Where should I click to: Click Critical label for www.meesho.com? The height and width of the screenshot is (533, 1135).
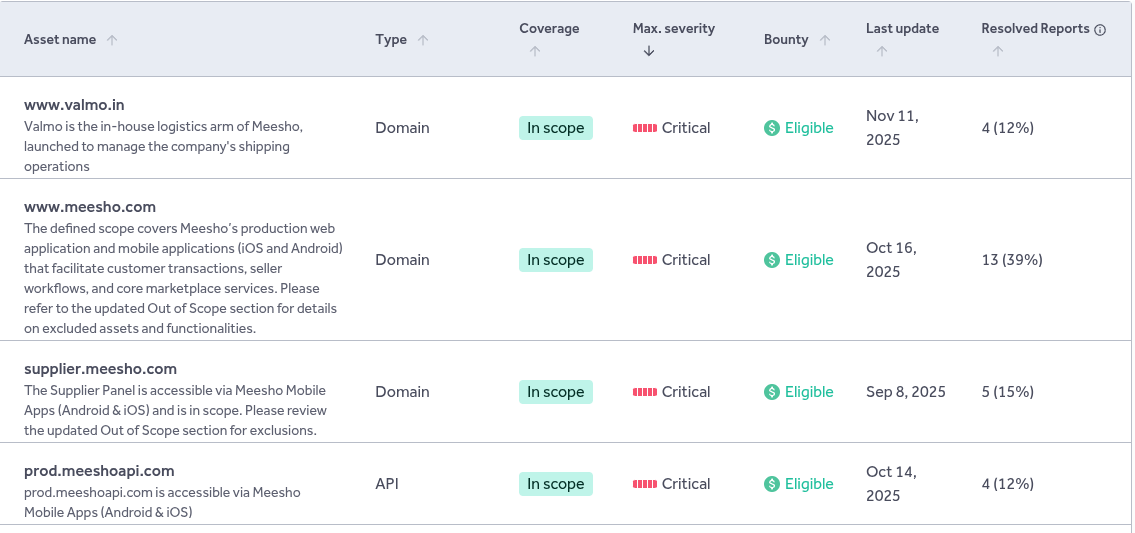[x=686, y=260]
